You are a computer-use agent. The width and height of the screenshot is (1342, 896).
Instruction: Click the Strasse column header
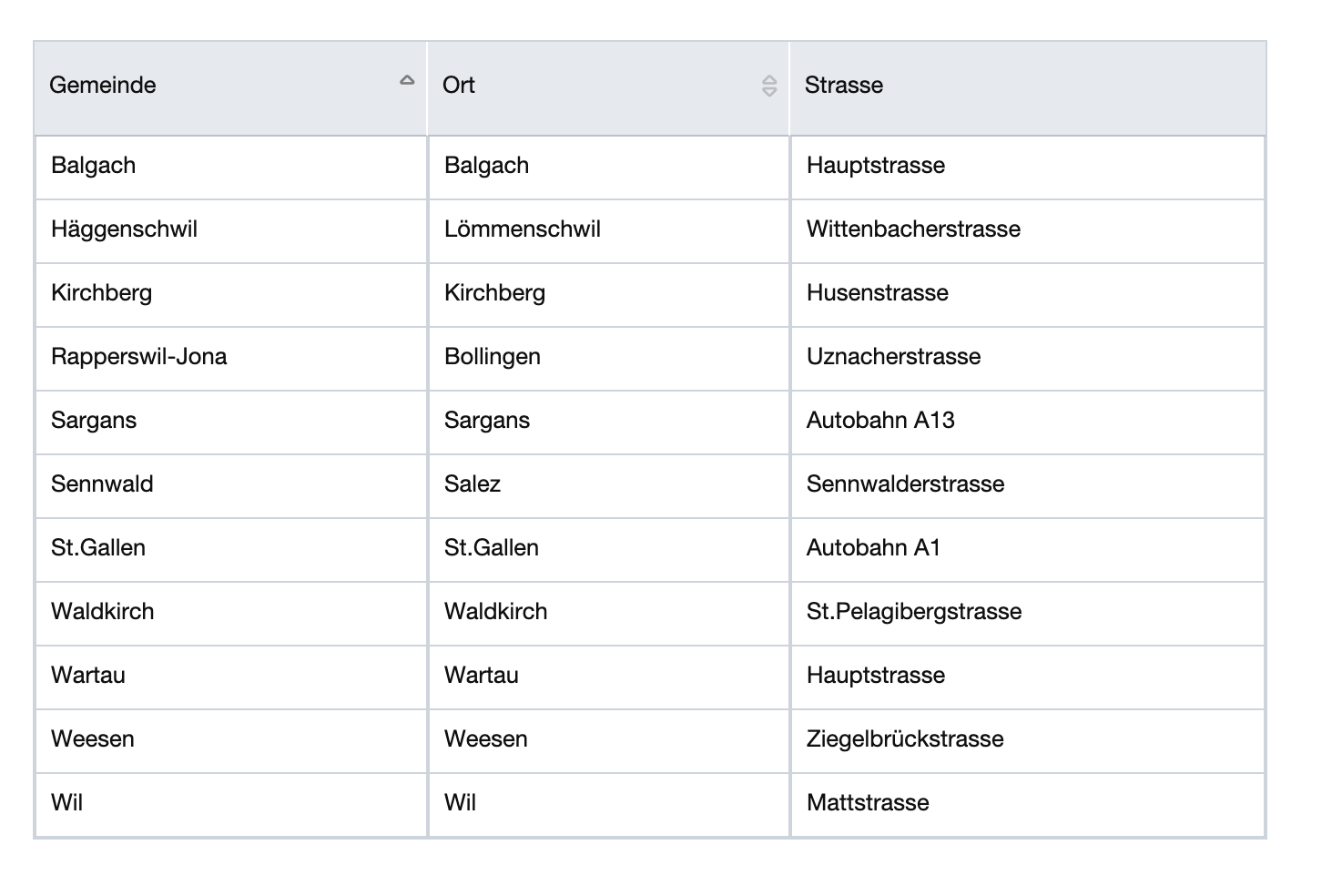pos(844,86)
